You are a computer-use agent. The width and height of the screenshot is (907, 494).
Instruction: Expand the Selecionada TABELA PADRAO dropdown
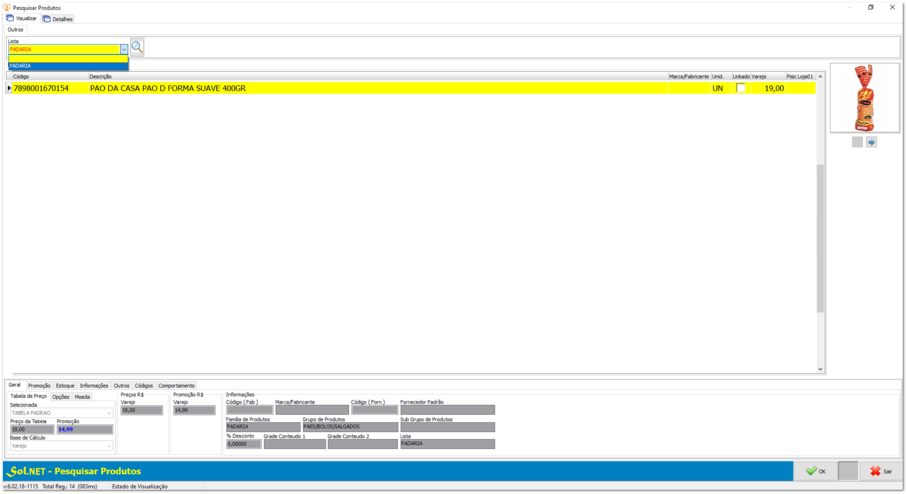coord(109,413)
